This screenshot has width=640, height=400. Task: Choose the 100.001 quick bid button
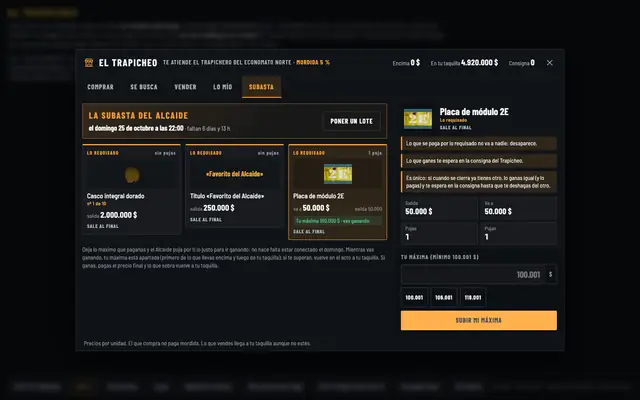pos(414,298)
